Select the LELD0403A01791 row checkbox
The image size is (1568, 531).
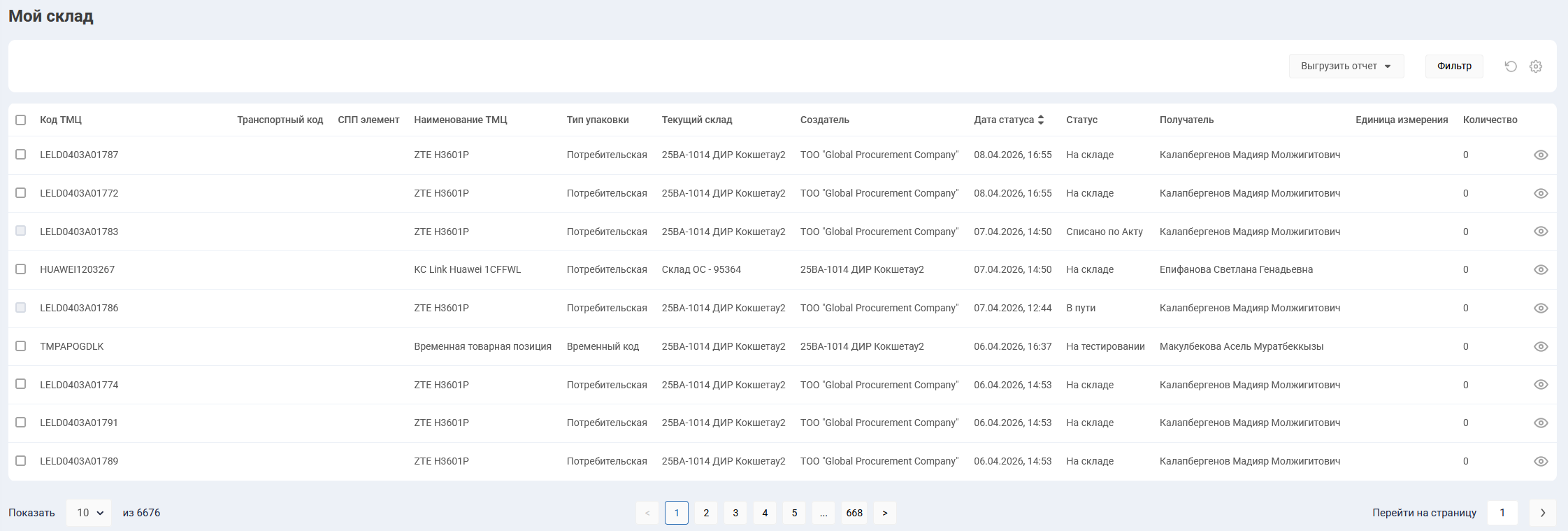pyautogui.click(x=21, y=423)
